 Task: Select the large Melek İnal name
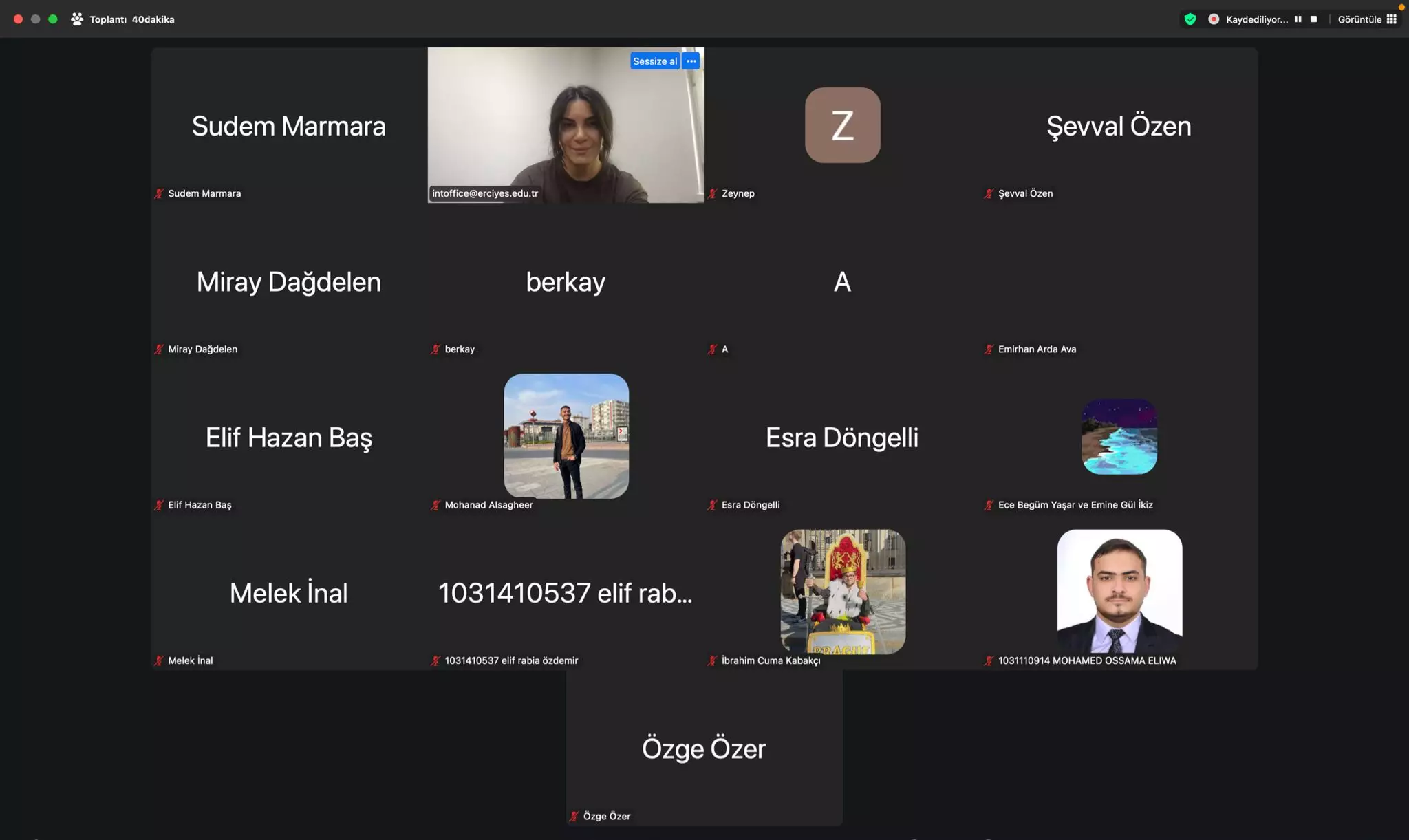tap(288, 593)
